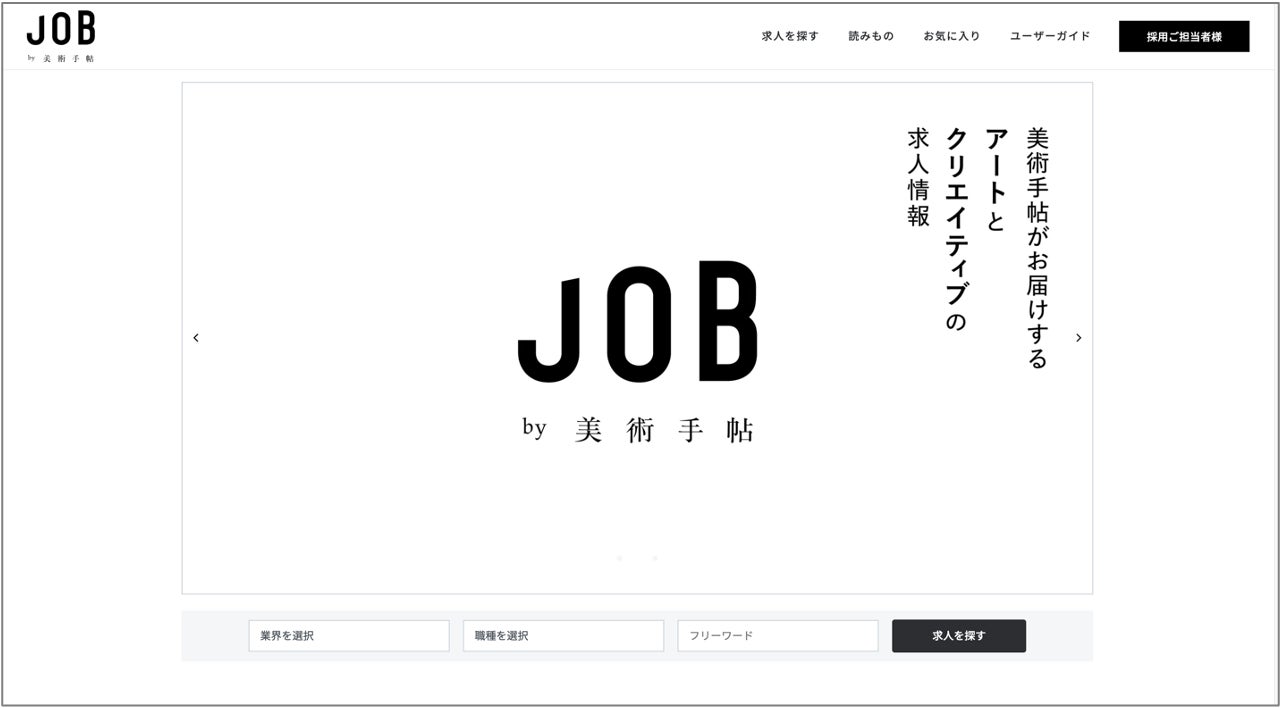This screenshot has width=1281, height=708.
Task: Open the 職種を選択 dropdown
Action: tap(563, 636)
